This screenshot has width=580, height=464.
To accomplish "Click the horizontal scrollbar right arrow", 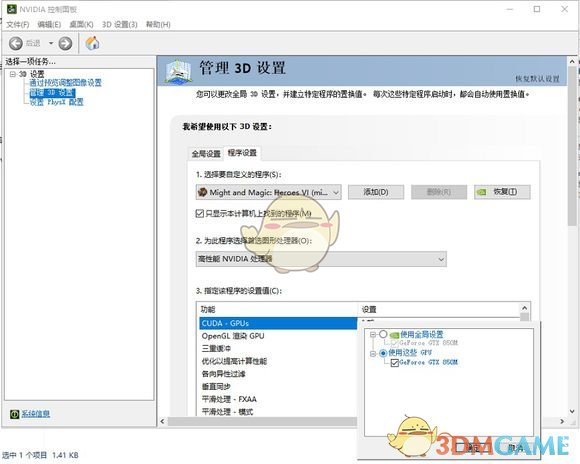I will 562,421.
